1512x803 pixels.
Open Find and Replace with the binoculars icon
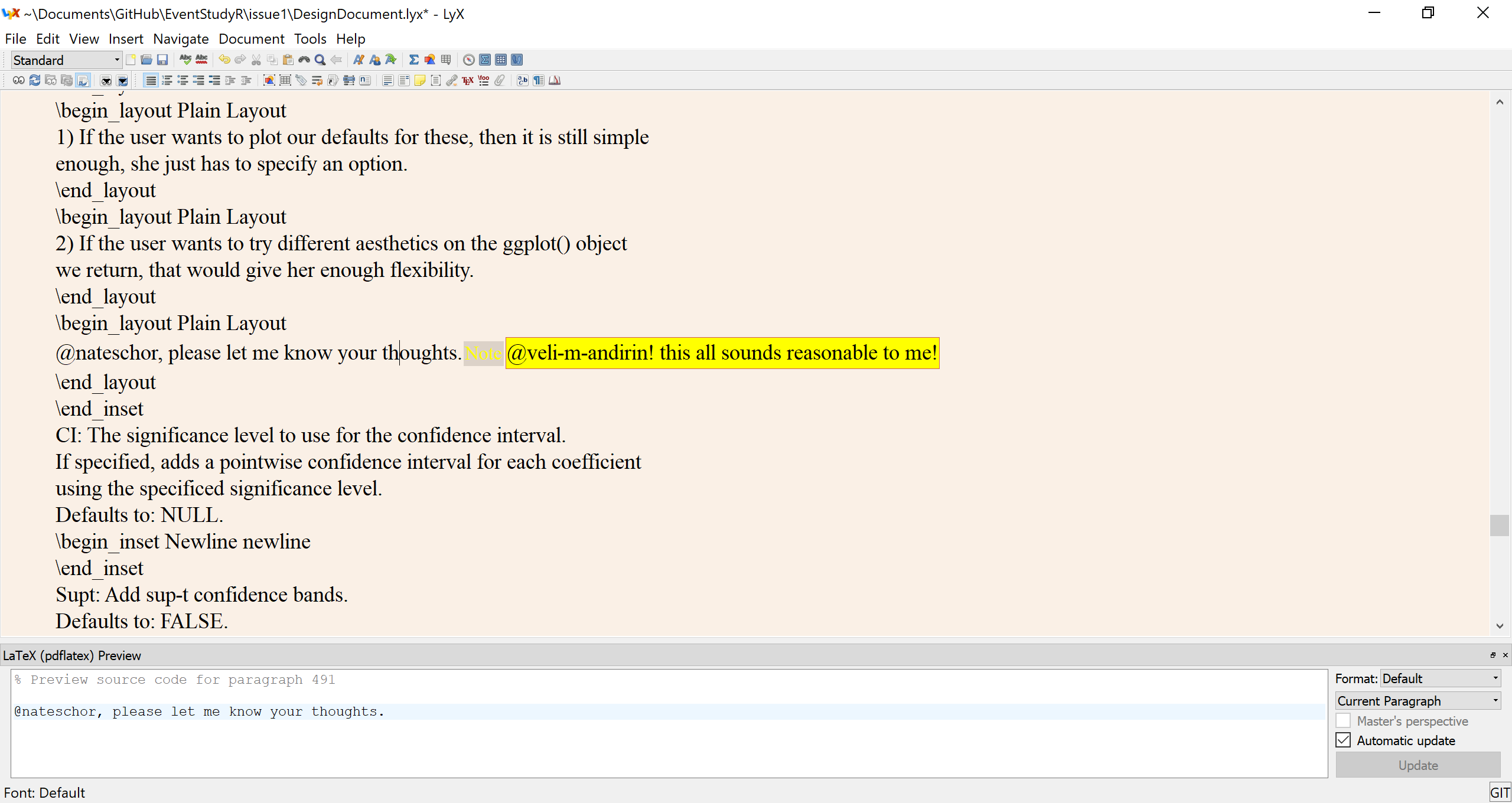pos(305,60)
